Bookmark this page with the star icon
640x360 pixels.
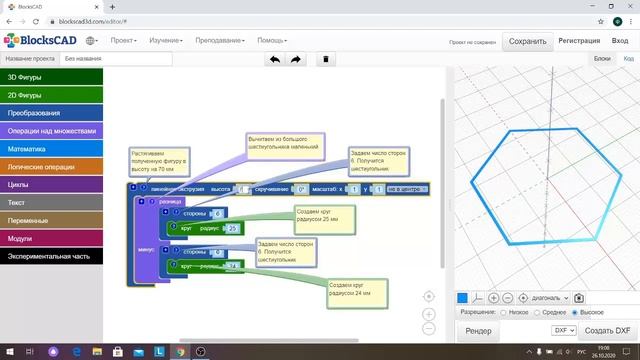click(x=600, y=22)
